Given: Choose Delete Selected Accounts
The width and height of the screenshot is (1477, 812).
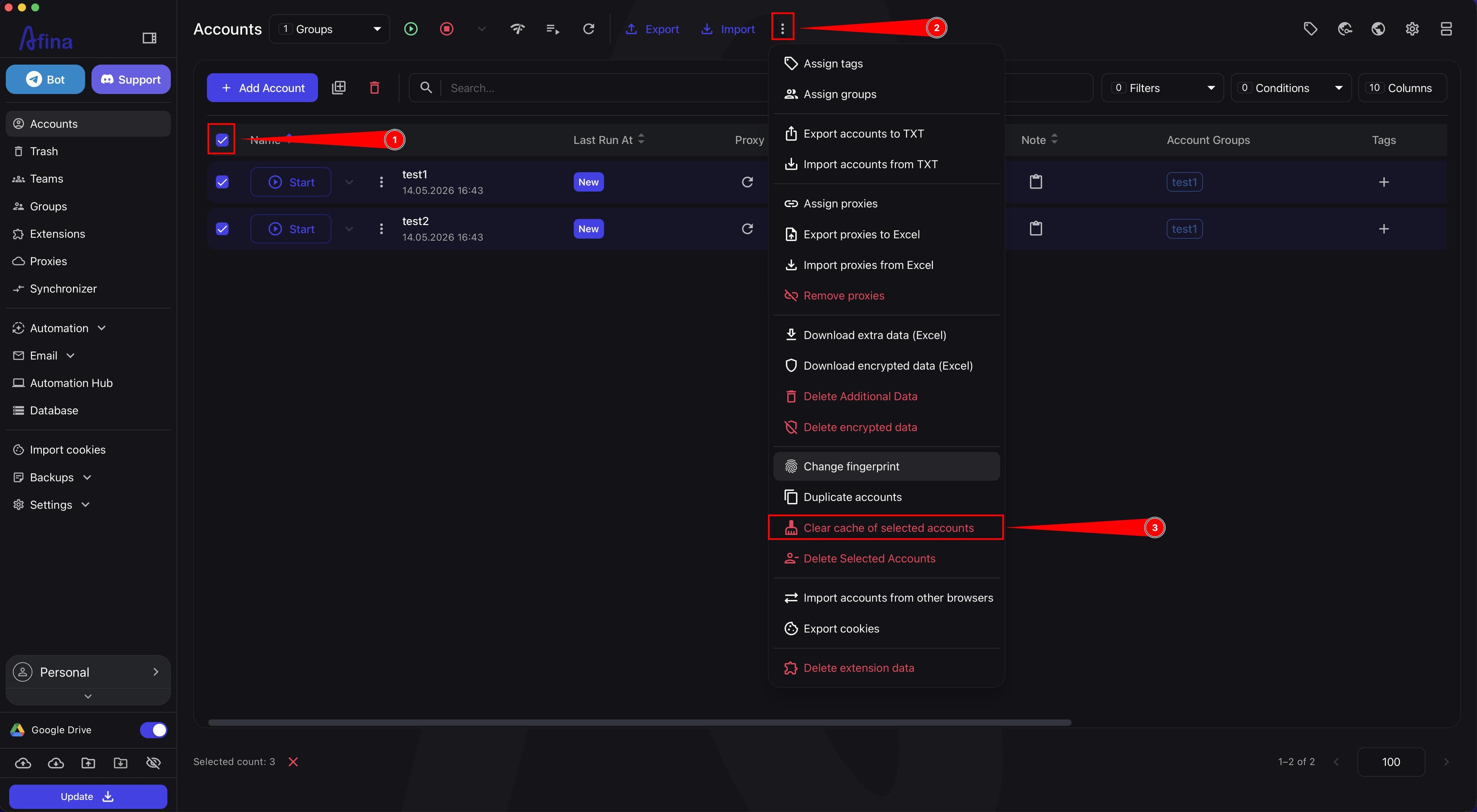Looking at the screenshot, I should point(886,559).
